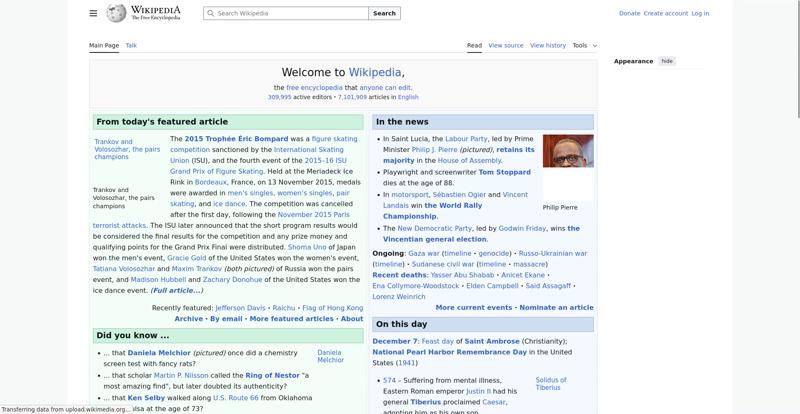Click the Search button
Screen dimensions: 800x414
[x=384, y=14]
